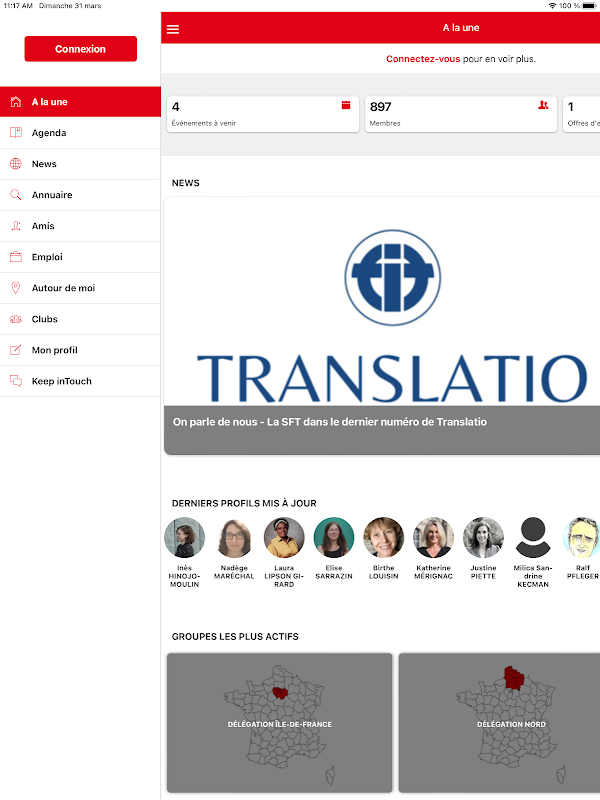This screenshot has width=600, height=800.
Task: Open Clubs from the sidebar
Action: 81,319
